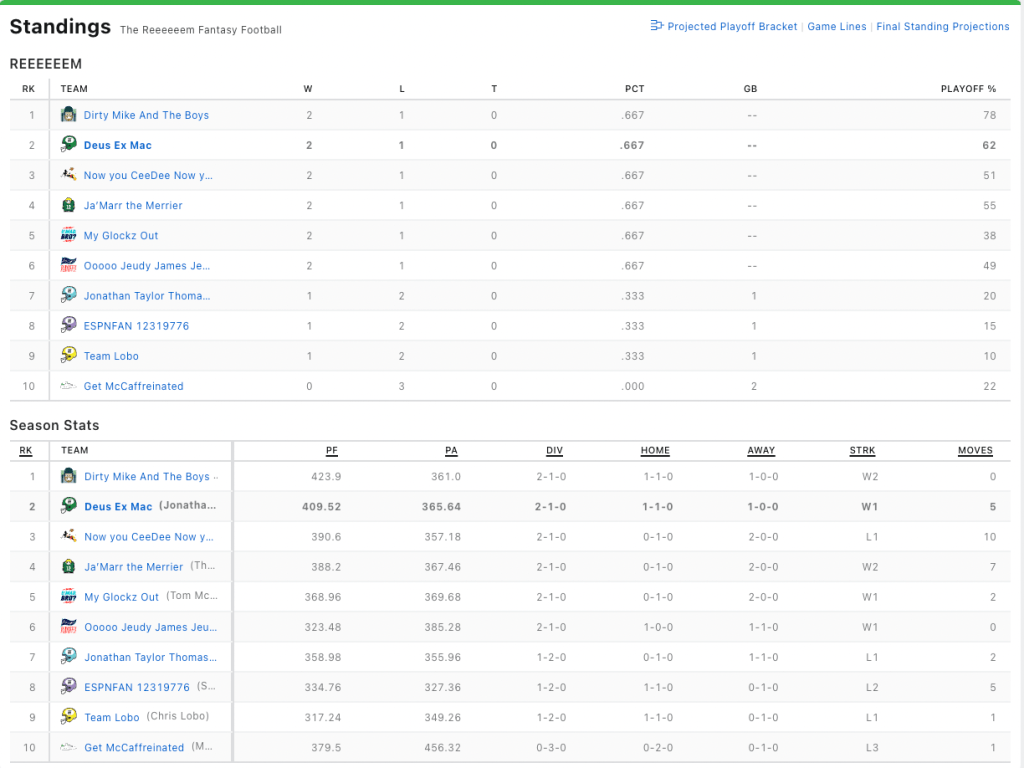This screenshot has height=768, width=1024.
Task: Open Get McCaffreinated team in standings table
Action: point(133,386)
